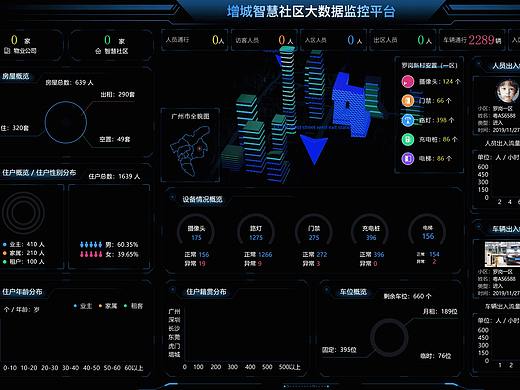Click the male resident figures icon row

[91, 245]
